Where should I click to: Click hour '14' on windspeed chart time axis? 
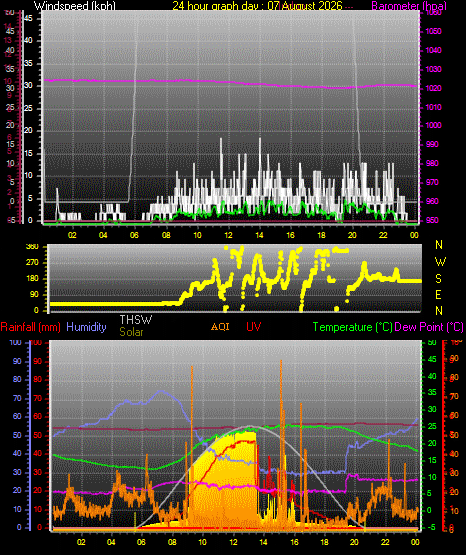pyautogui.click(x=259, y=235)
